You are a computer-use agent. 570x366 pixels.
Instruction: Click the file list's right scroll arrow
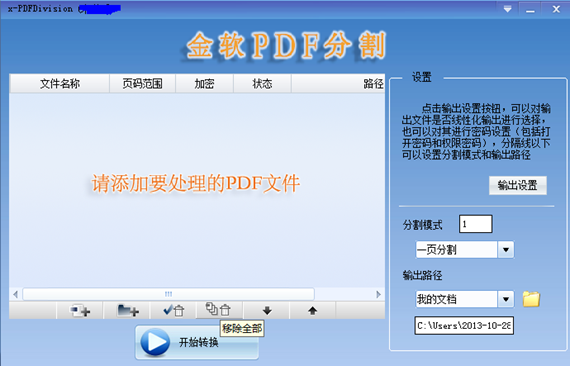(x=378, y=294)
